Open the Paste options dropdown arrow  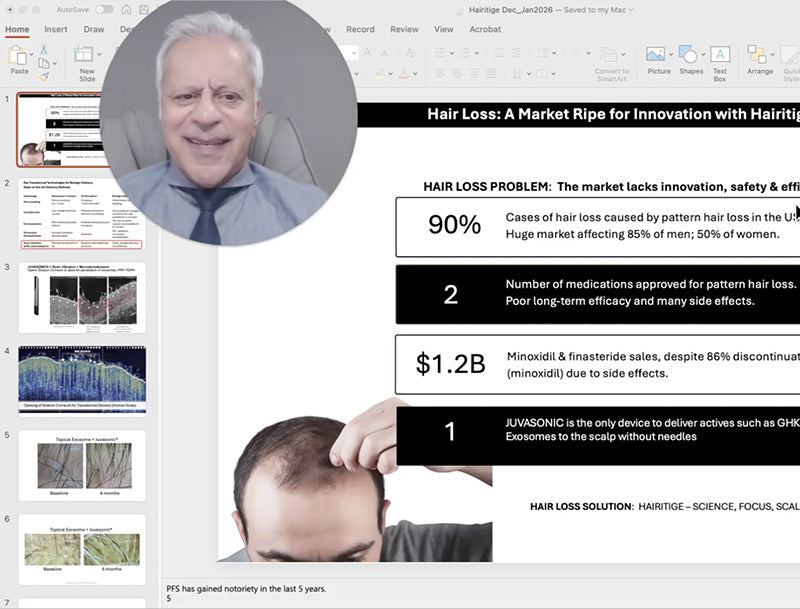30,55
